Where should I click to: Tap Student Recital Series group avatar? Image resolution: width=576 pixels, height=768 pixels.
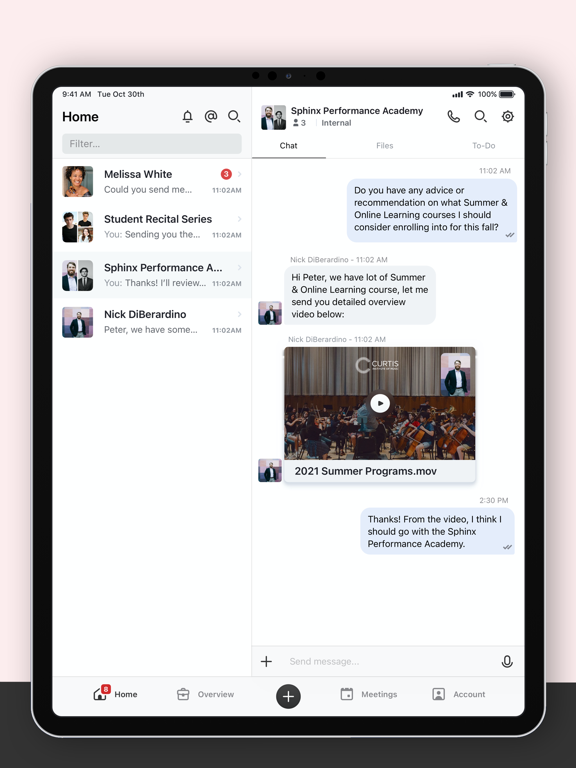(x=77, y=227)
